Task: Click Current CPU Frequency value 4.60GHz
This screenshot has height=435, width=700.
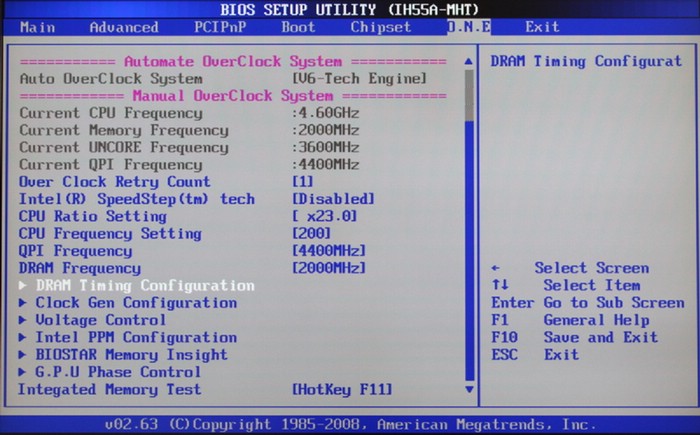Action: pos(325,113)
